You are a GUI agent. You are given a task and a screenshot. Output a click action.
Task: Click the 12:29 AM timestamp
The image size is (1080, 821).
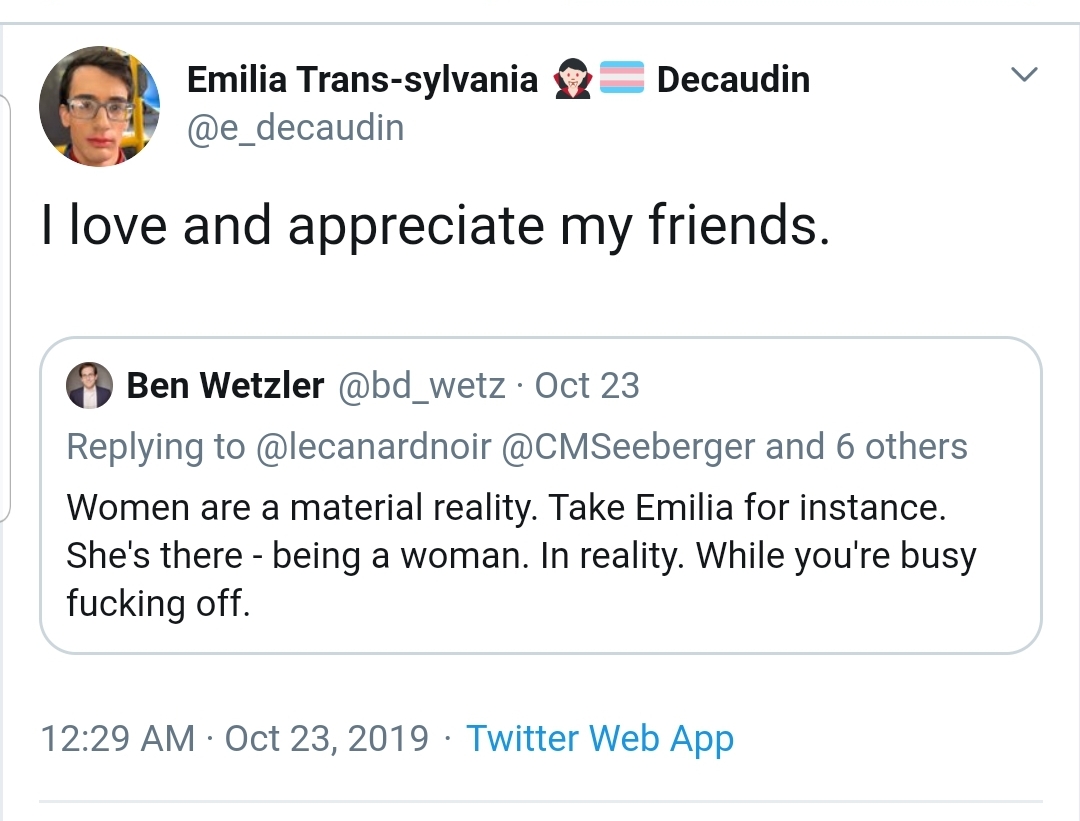click(x=117, y=739)
